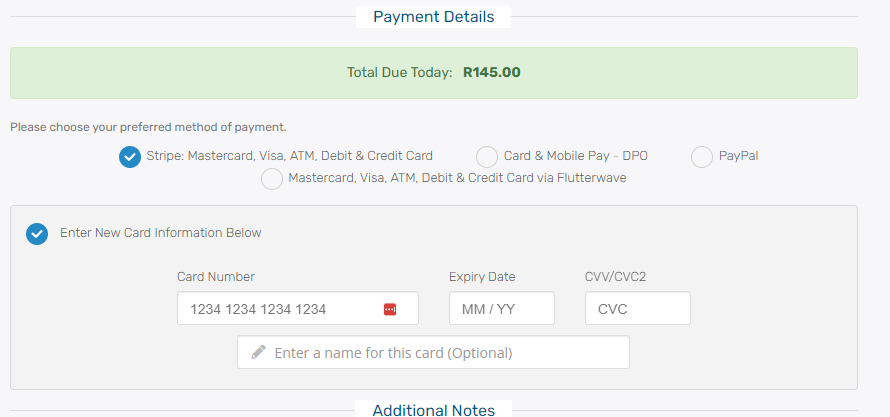This screenshot has height=417, width=890.
Task: Click the Enter New Card Information Below label
Action: tap(160, 233)
